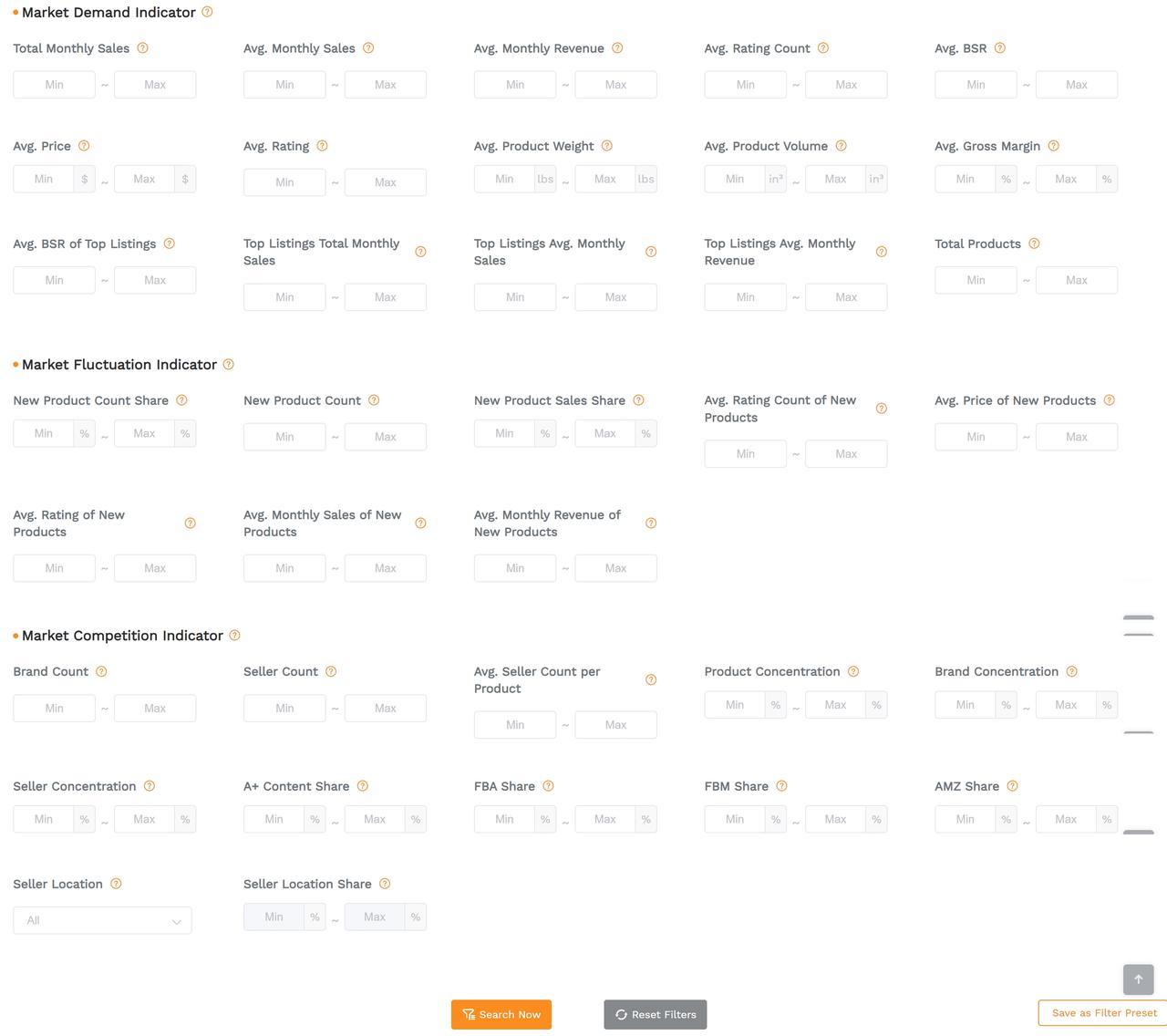Open help icon beside Brand Concentration
Screen dimensions: 1167x1036
click(1071, 671)
